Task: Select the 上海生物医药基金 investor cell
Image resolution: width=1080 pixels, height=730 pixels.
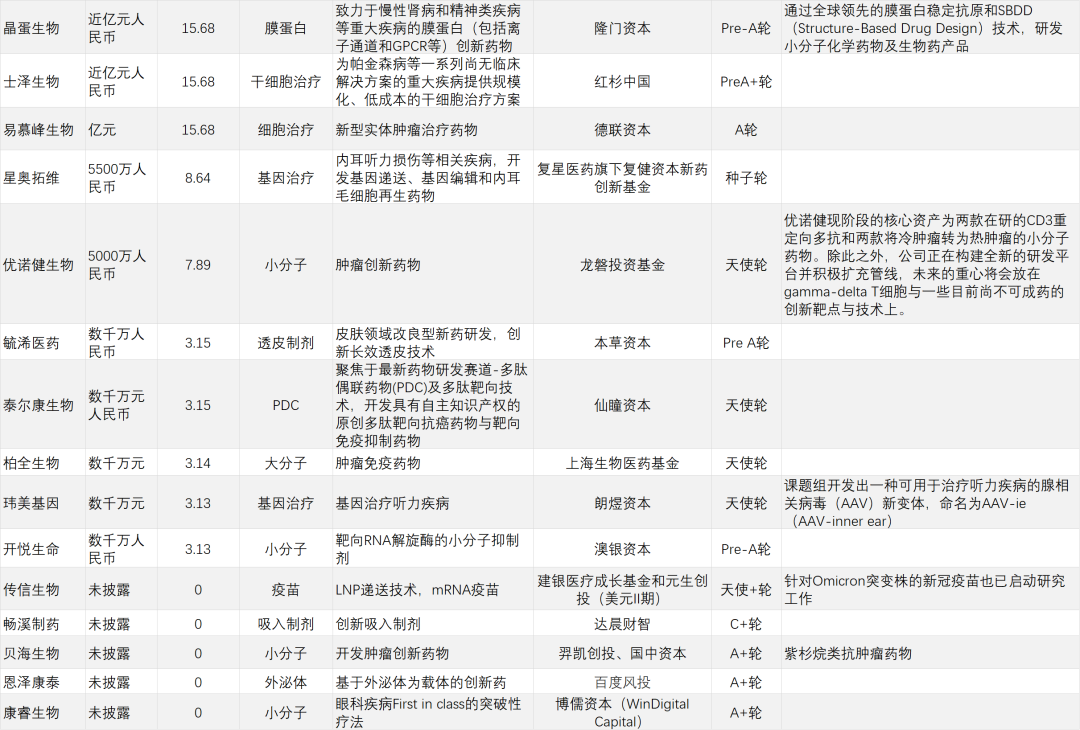Action: 622,463
